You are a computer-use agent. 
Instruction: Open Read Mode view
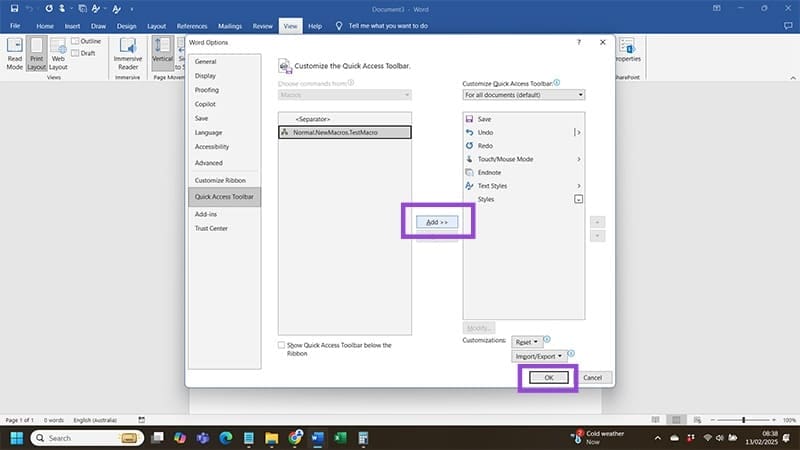pyautogui.click(x=15, y=55)
